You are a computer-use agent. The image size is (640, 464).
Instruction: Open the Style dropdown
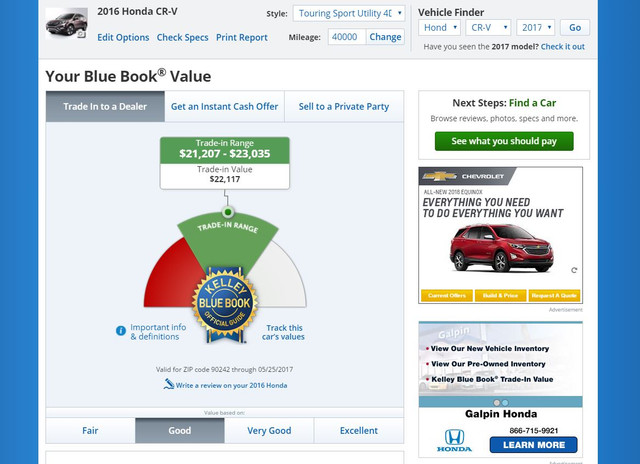click(349, 13)
